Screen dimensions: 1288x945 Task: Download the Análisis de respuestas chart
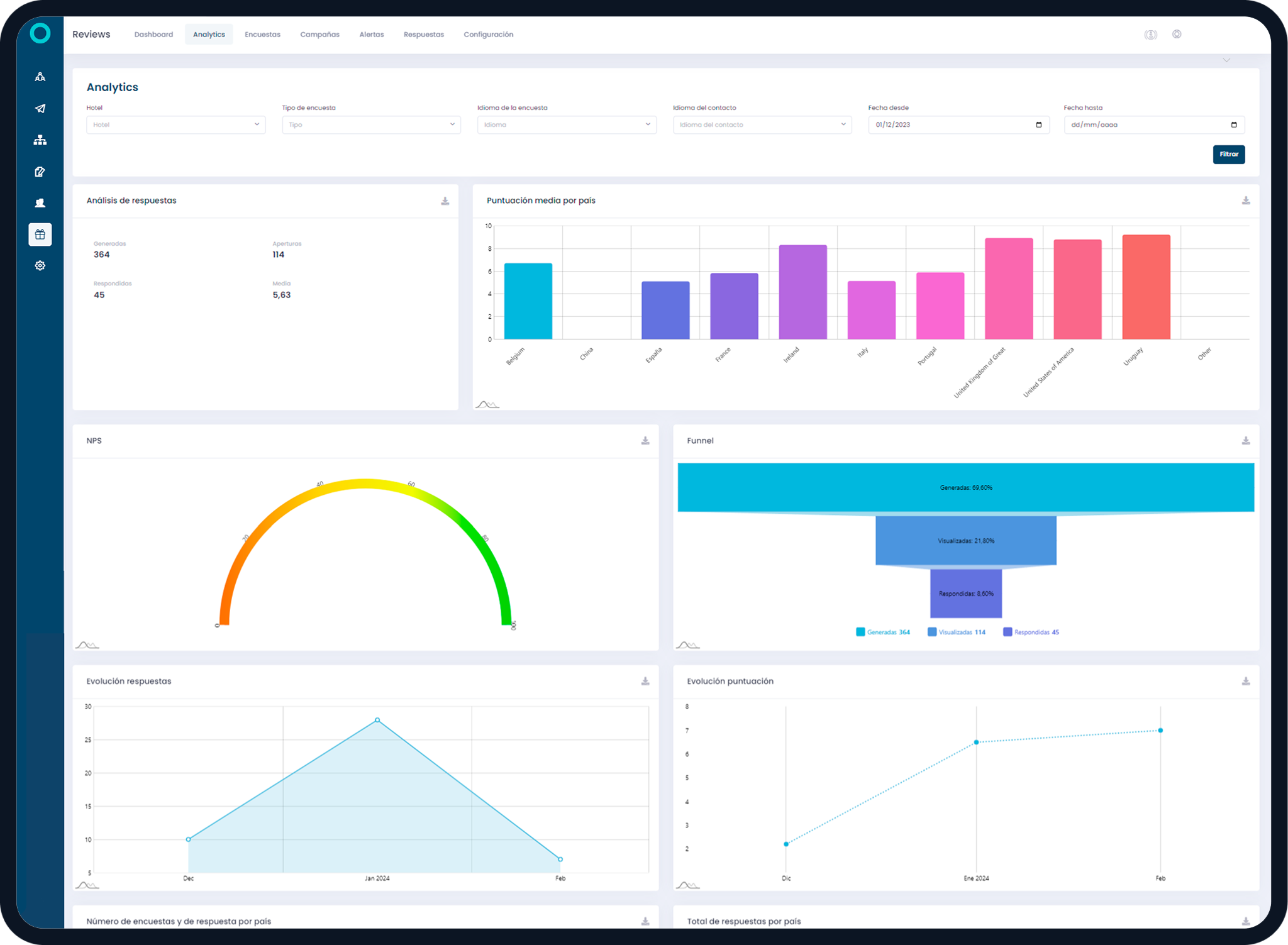pos(445,201)
